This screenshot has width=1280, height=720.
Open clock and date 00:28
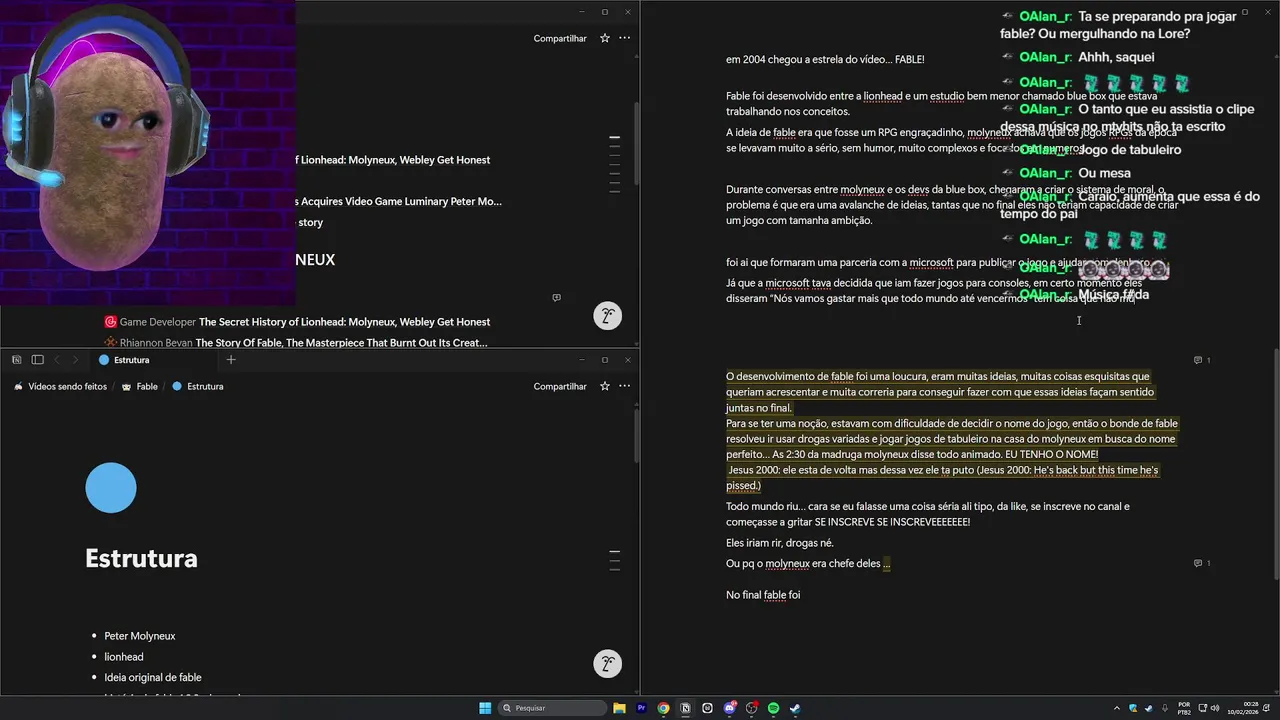tap(1243, 708)
